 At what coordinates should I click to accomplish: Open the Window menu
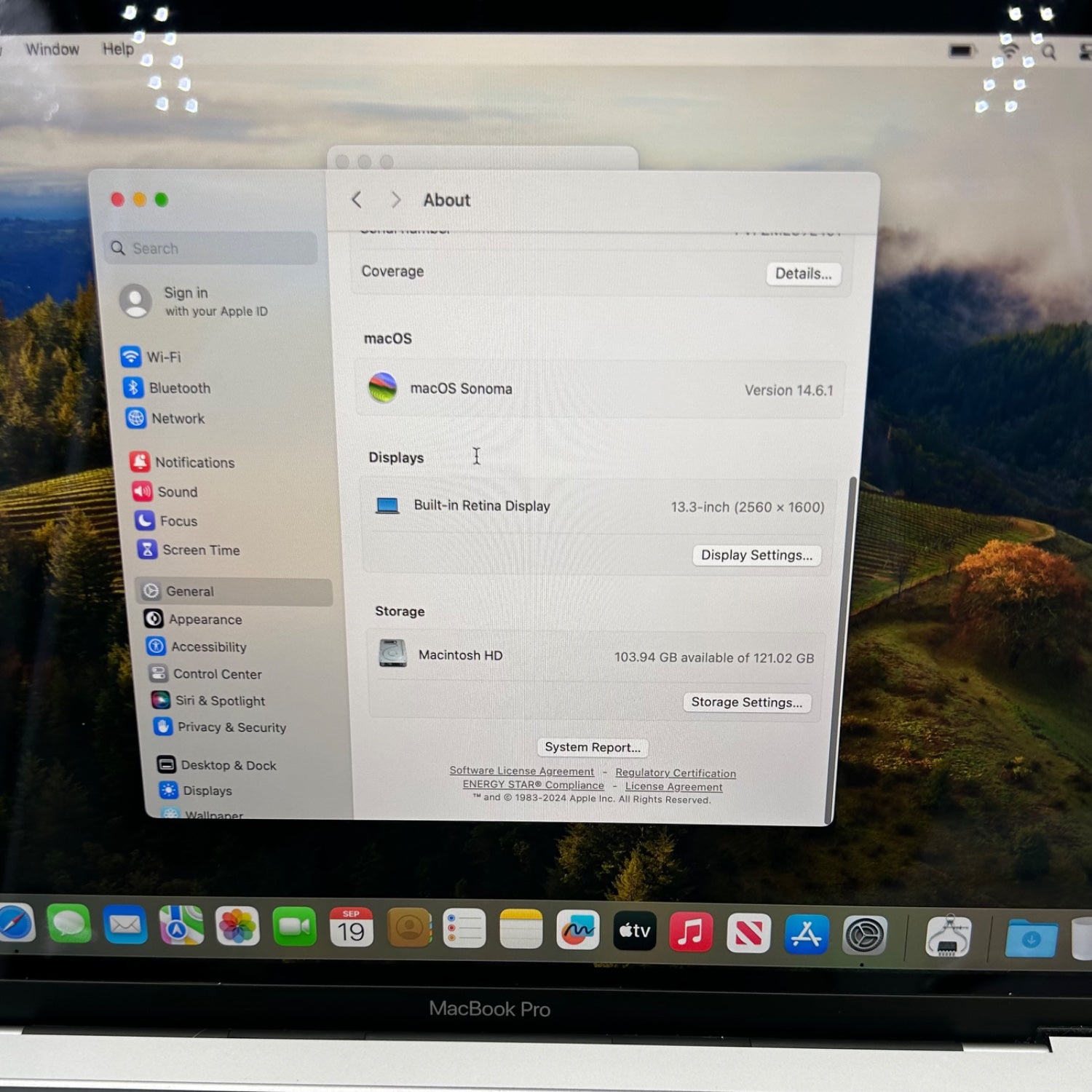coord(52,50)
